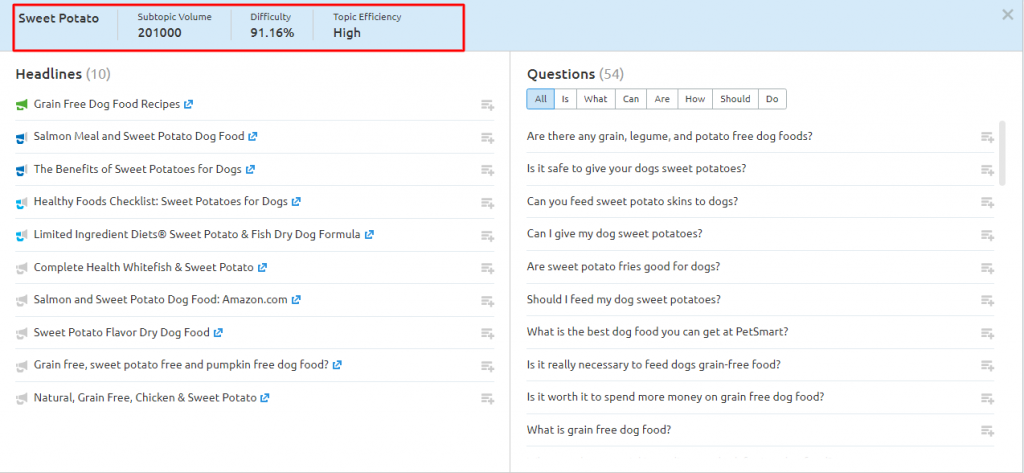The image size is (1024, 473).
Task: Add 'Can you feed sweet potato skins to dogs?' to list
Action: click(987, 203)
